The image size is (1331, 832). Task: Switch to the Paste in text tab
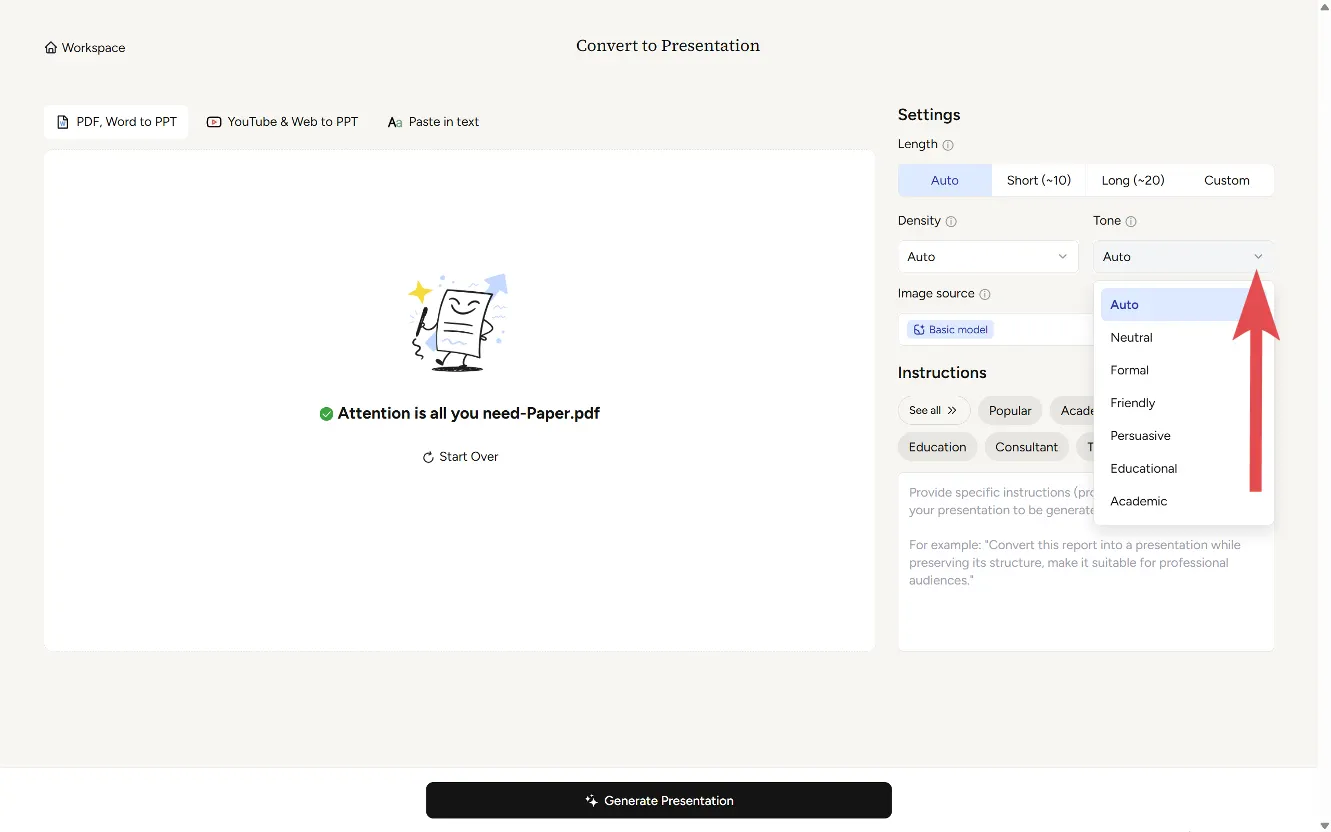[433, 122]
